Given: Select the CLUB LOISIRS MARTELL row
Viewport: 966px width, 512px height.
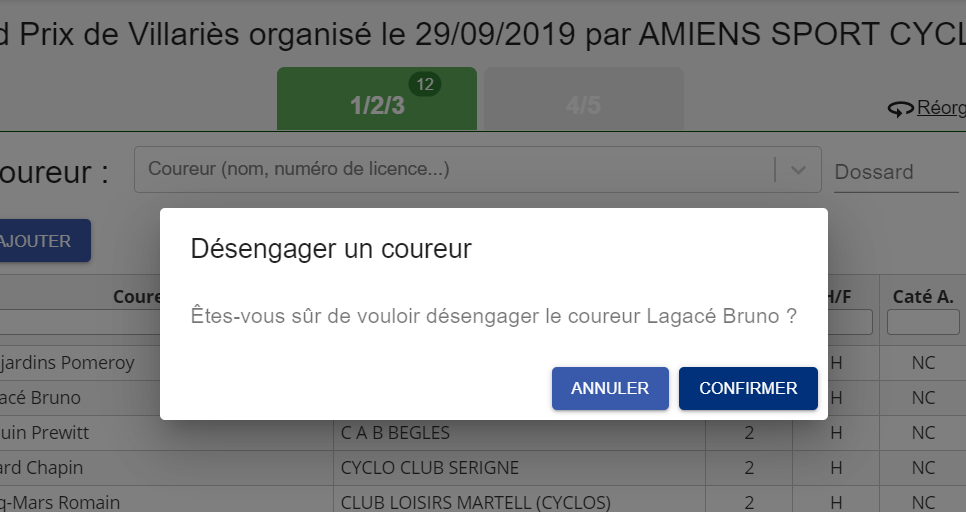Looking at the screenshot, I should tap(483, 500).
